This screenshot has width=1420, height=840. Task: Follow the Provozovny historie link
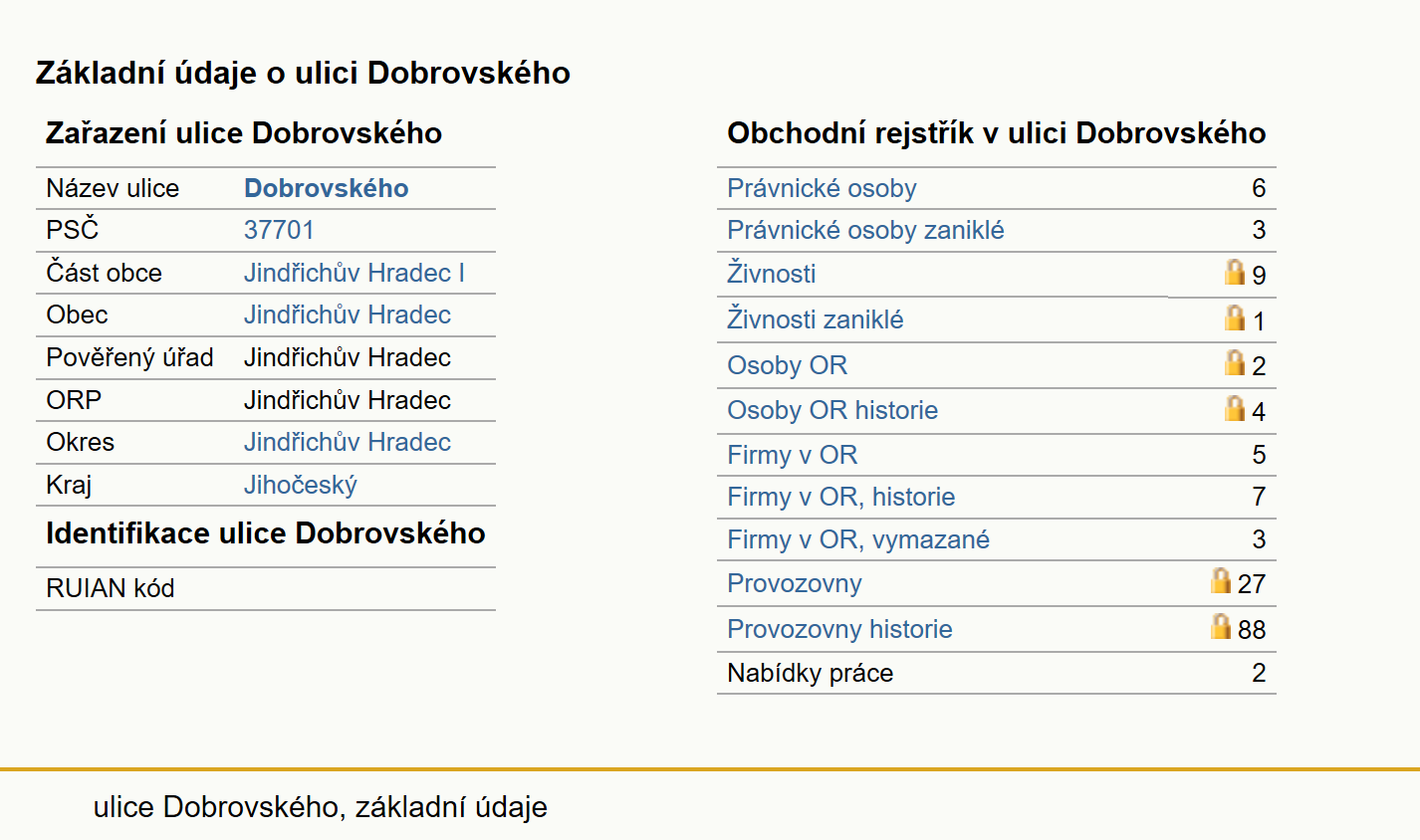tap(839, 629)
